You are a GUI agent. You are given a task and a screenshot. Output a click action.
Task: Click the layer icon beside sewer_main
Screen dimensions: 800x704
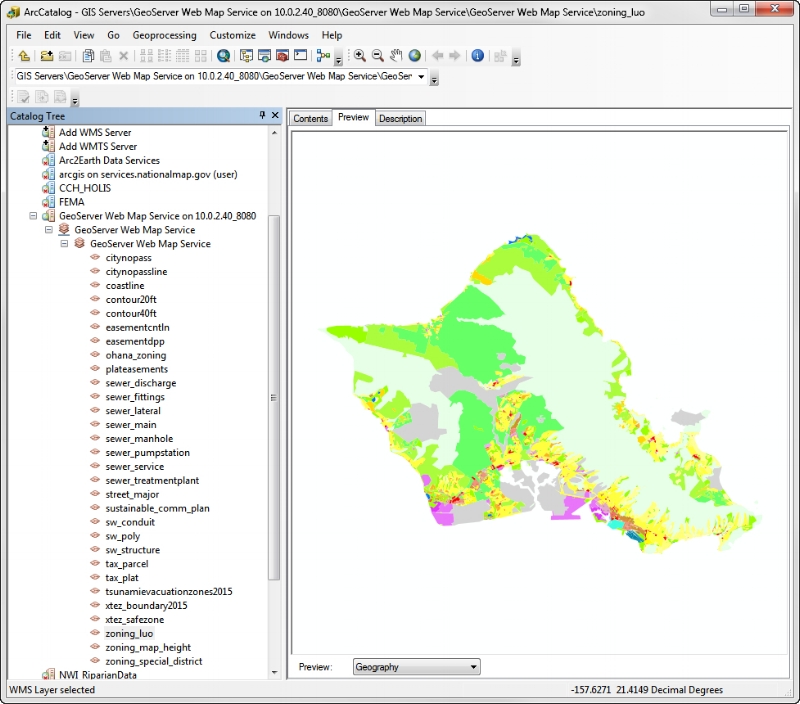[x=95, y=424]
